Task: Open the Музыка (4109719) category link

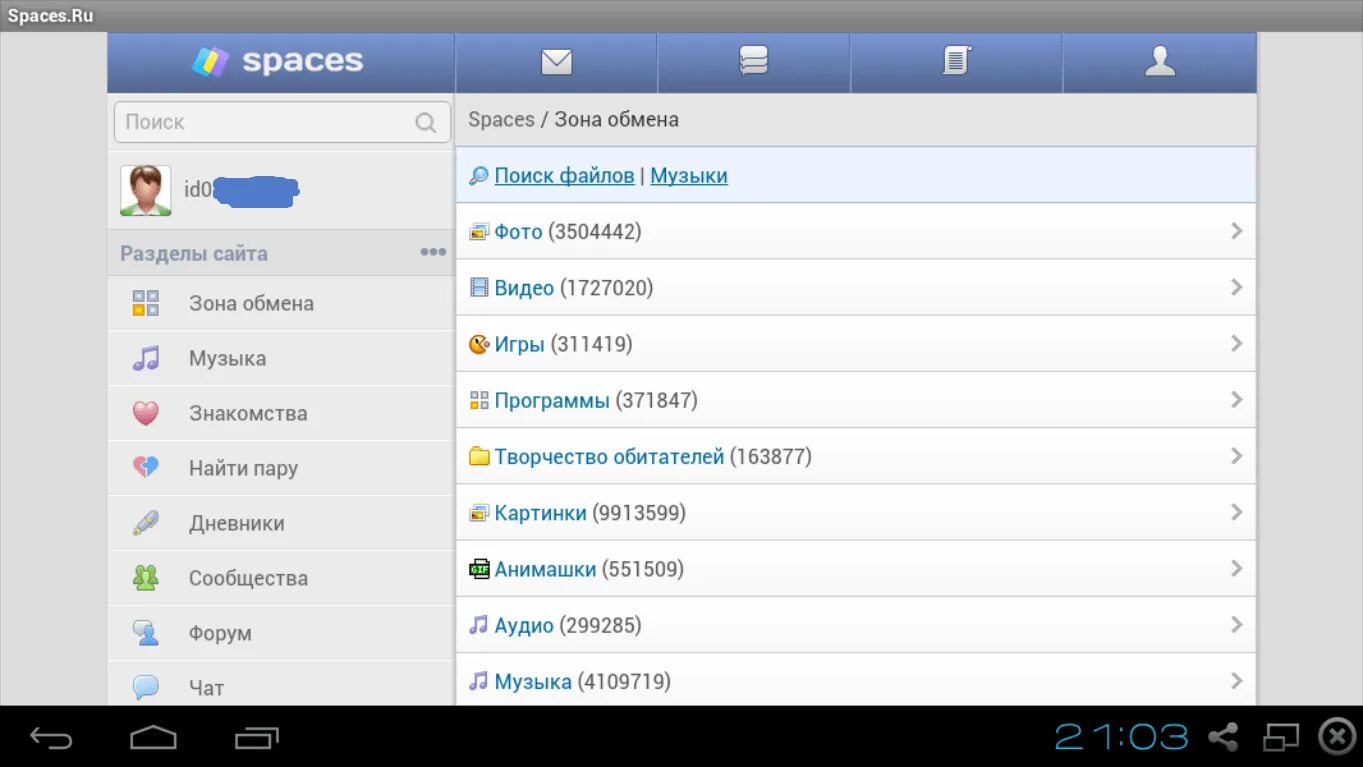Action: click(583, 682)
